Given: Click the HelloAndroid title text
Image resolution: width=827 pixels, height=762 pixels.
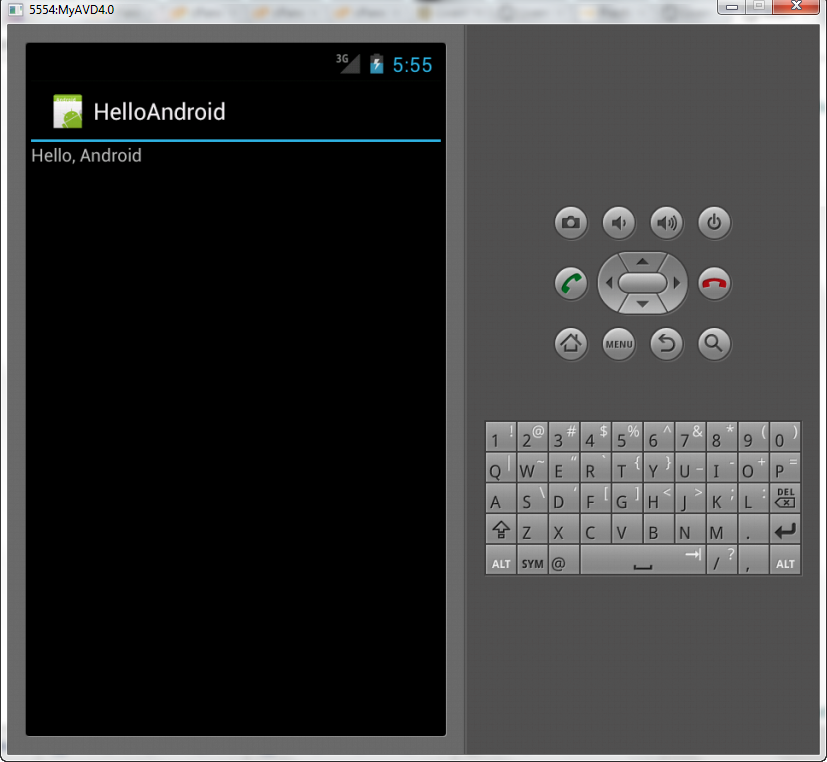Looking at the screenshot, I should (159, 112).
